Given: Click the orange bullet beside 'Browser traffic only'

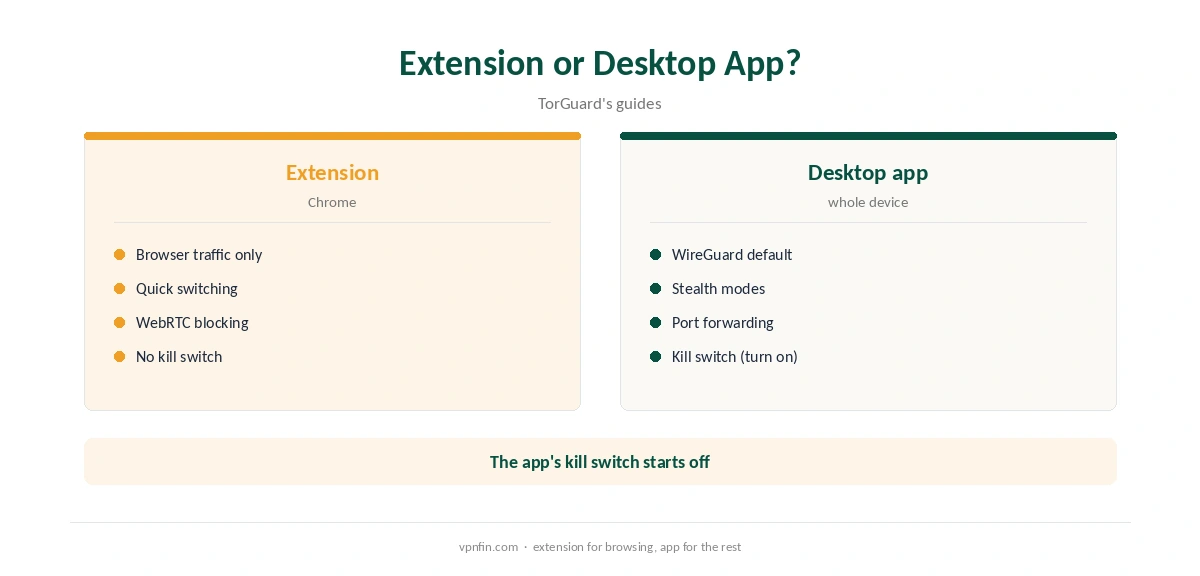Looking at the screenshot, I should click(120, 255).
